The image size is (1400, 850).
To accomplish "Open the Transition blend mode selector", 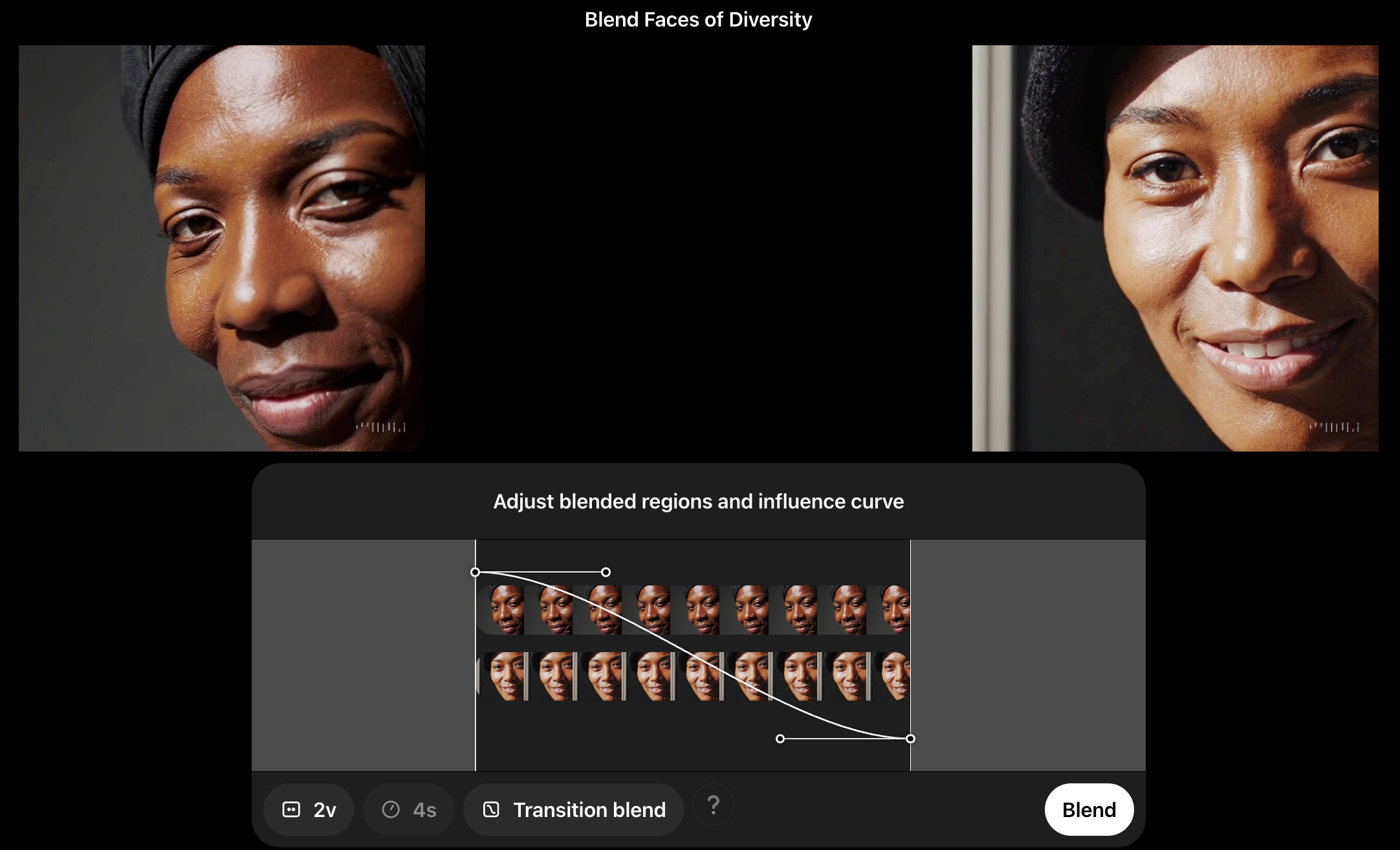I will click(x=573, y=809).
